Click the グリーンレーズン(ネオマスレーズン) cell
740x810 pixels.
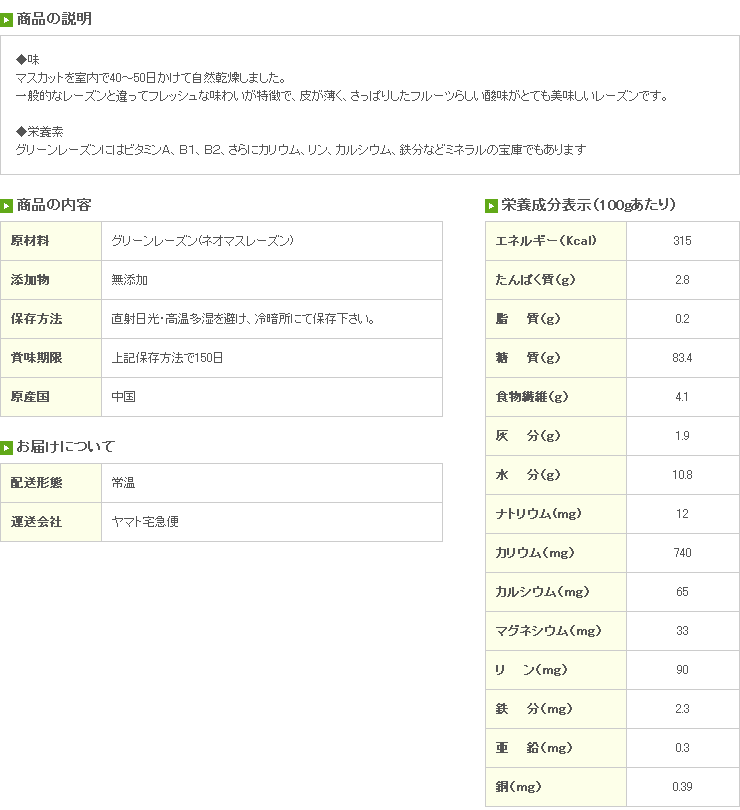click(272, 241)
